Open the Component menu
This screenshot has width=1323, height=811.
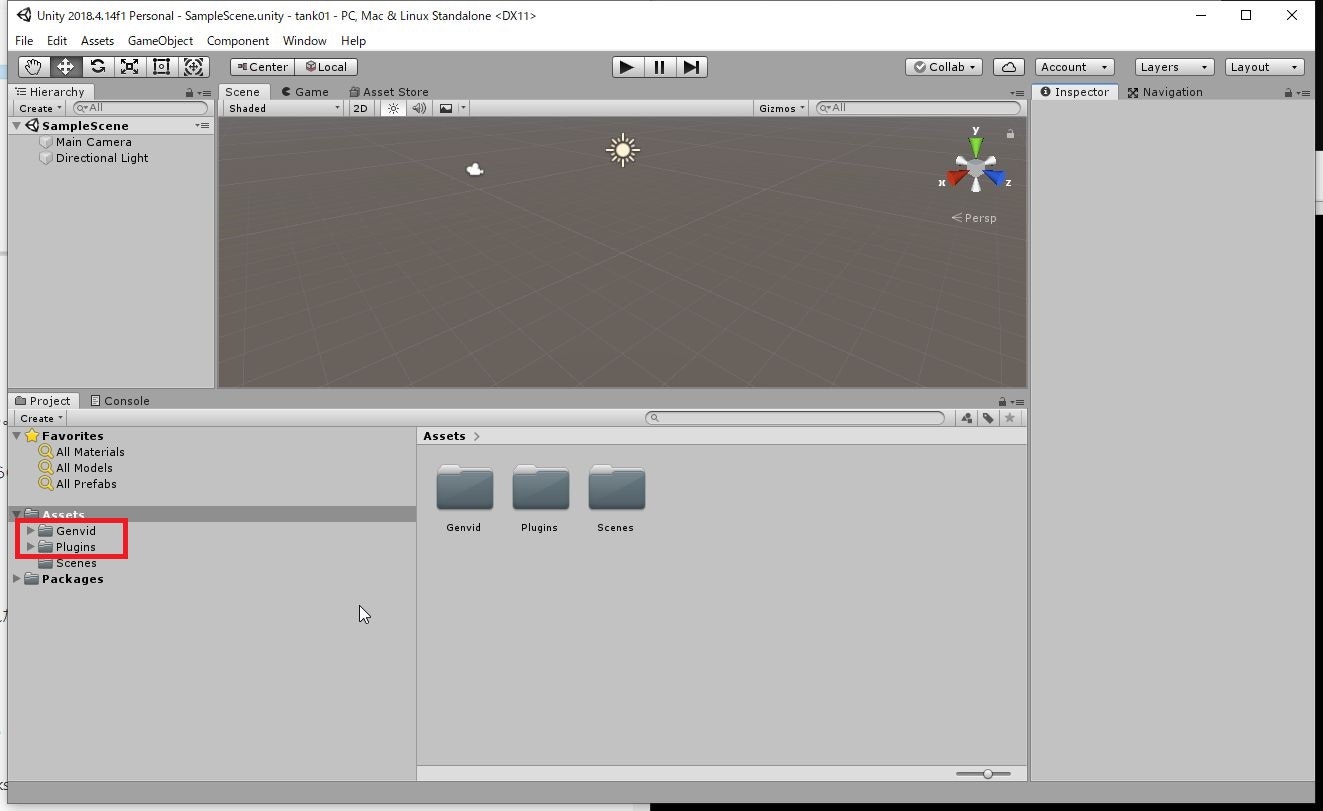pos(237,41)
